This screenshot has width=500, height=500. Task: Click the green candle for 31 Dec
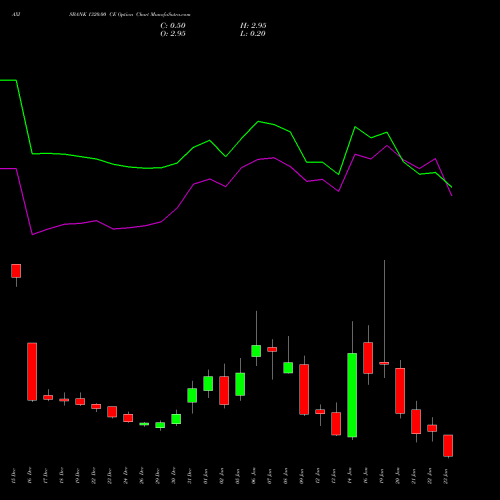tap(192, 395)
